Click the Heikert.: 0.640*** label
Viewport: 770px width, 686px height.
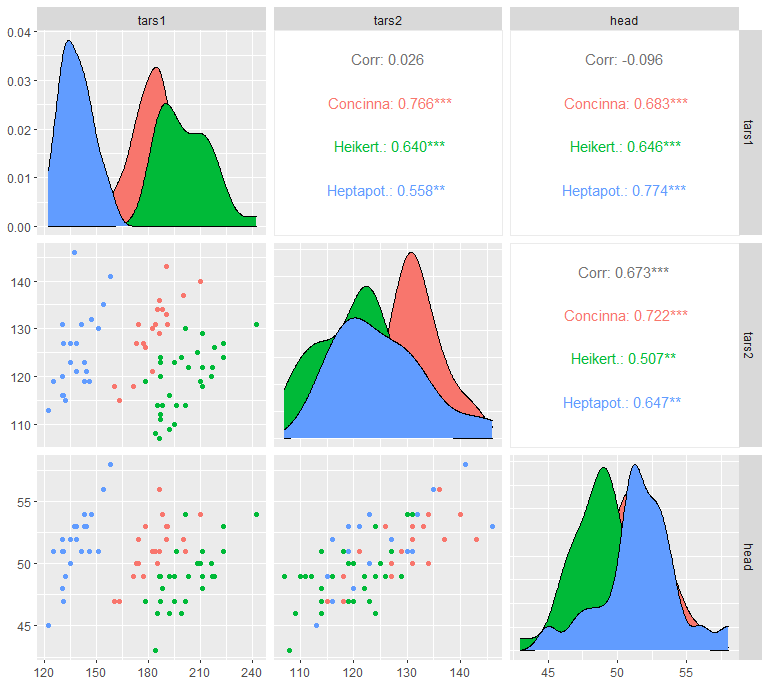click(389, 146)
